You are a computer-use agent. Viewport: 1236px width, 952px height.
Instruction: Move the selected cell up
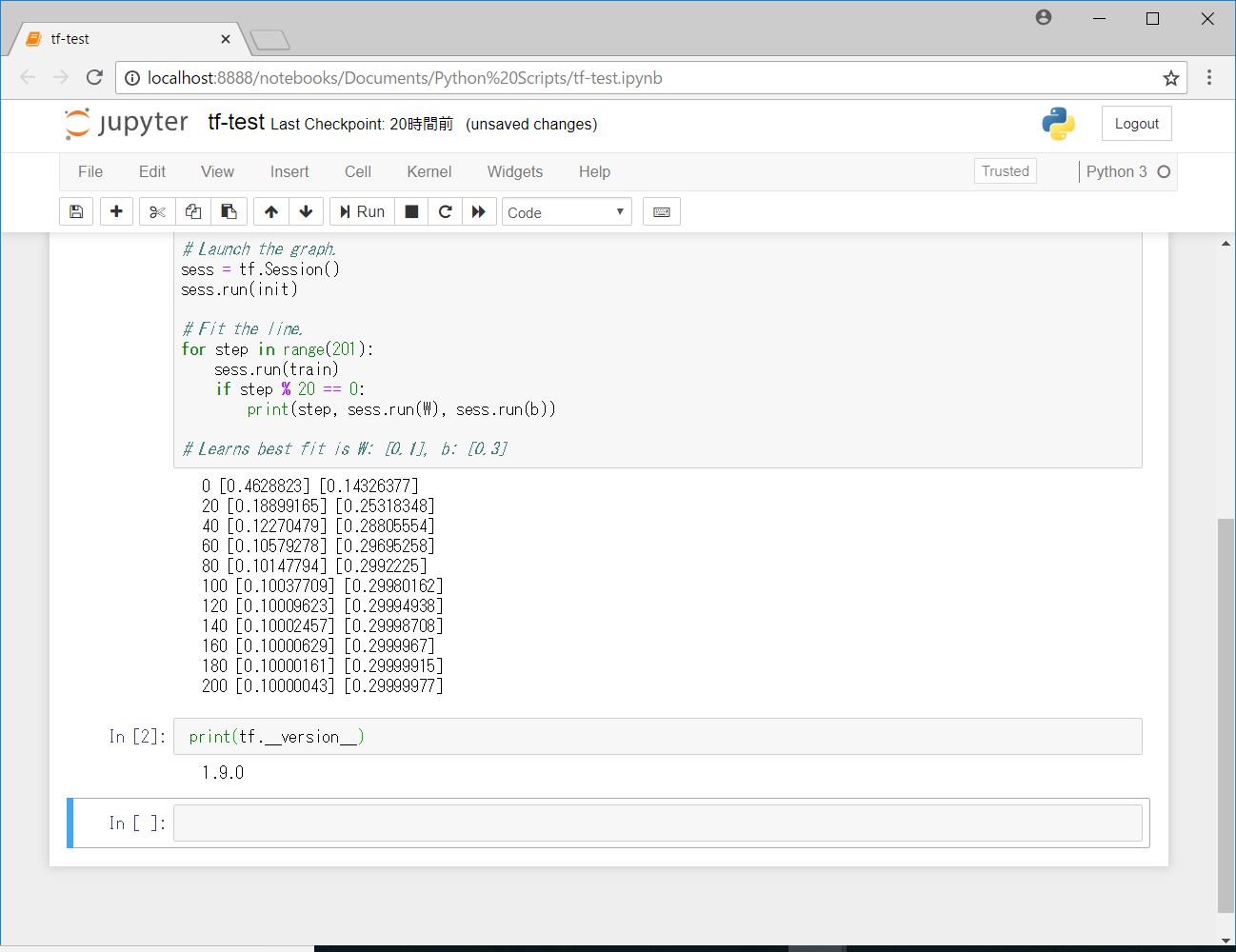coord(270,211)
